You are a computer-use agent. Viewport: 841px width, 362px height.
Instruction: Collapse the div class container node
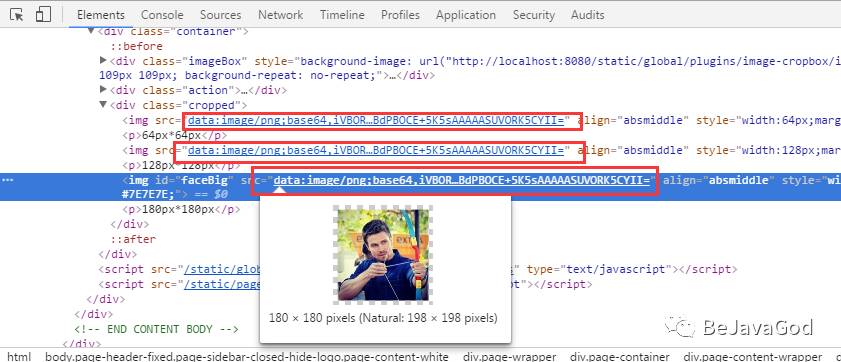(91, 31)
